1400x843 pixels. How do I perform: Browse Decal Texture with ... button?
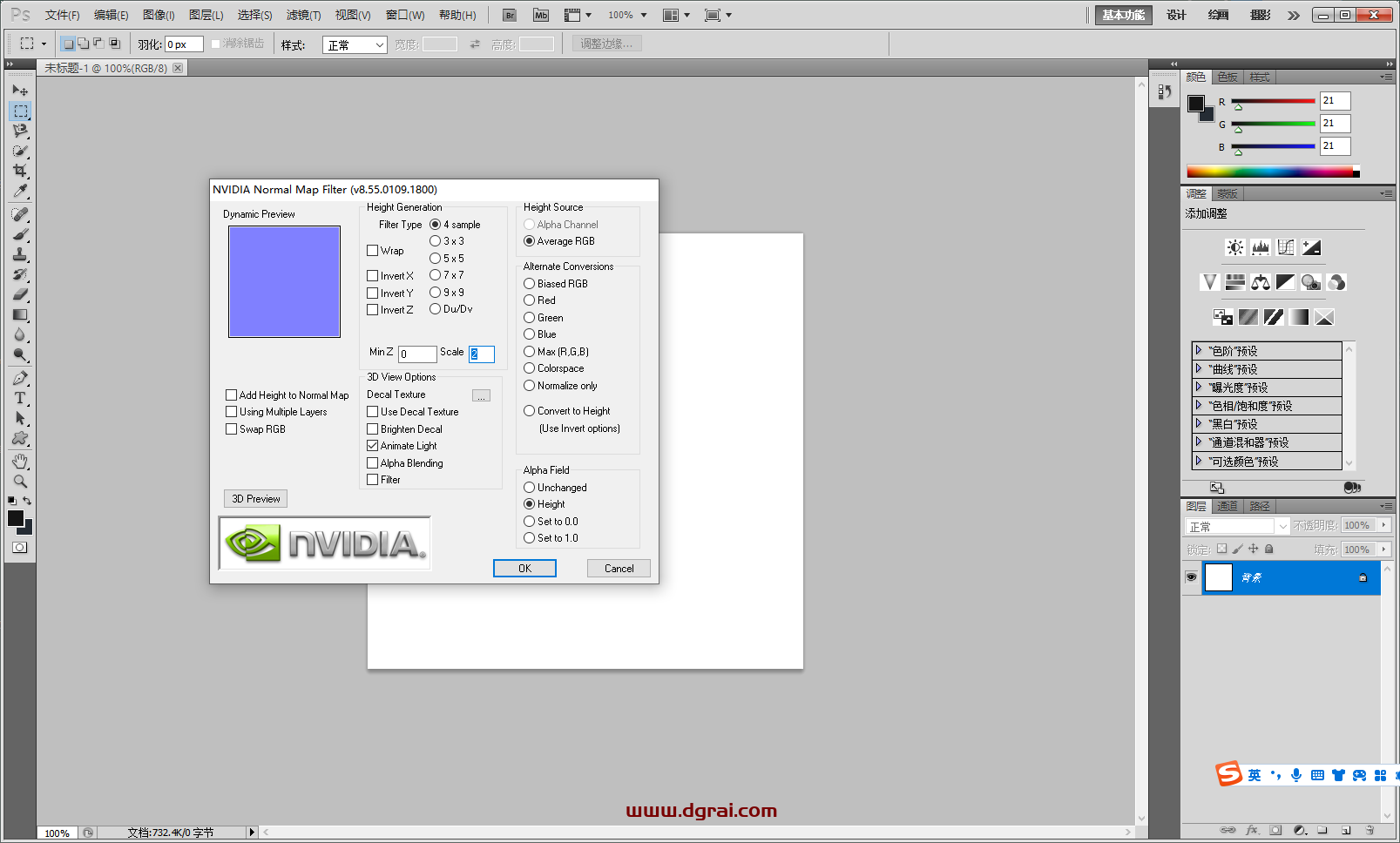[x=481, y=396]
